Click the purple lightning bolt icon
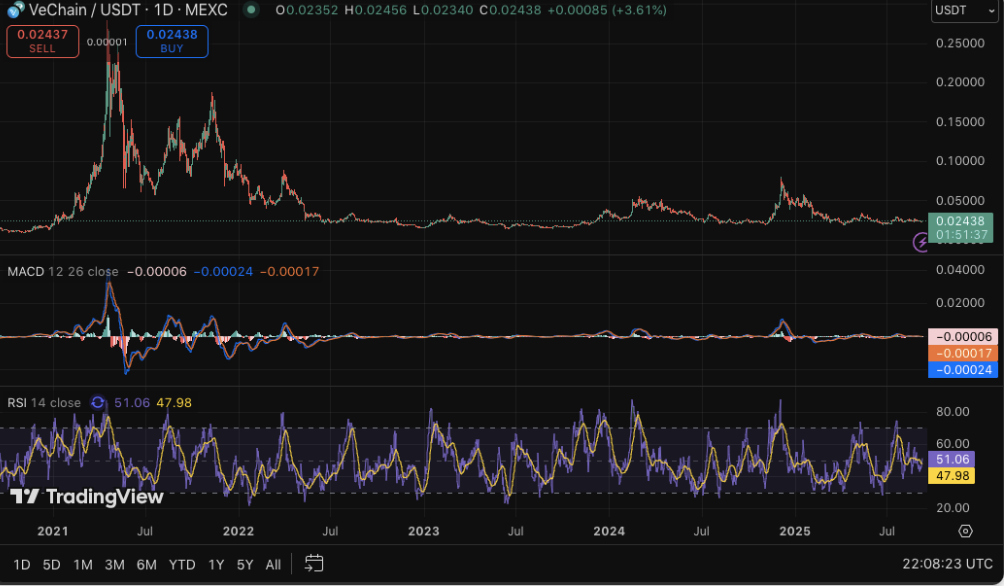 coord(921,242)
